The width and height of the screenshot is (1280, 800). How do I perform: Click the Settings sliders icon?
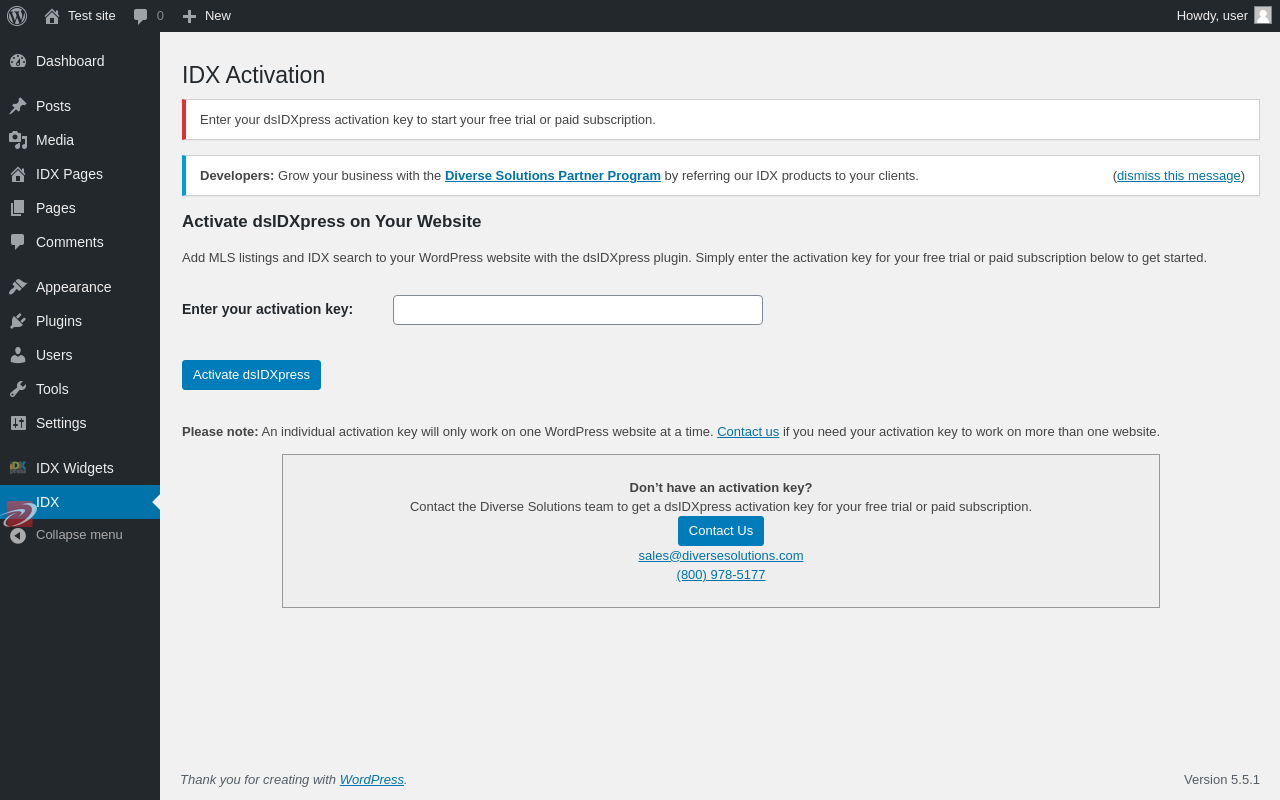[x=18, y=423]
